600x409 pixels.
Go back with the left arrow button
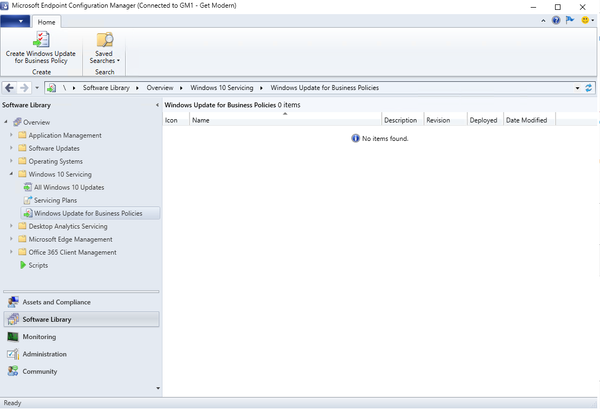point(10,88)
